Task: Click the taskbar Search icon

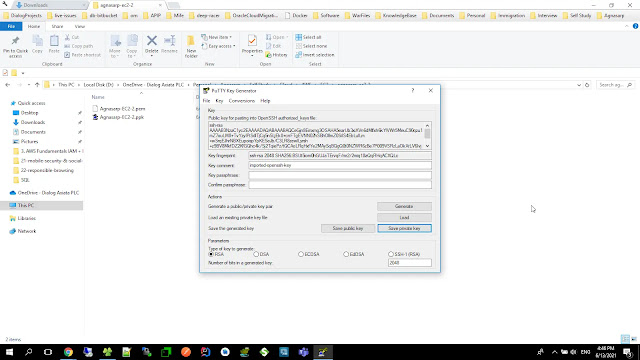Action: tap(28, 352)
